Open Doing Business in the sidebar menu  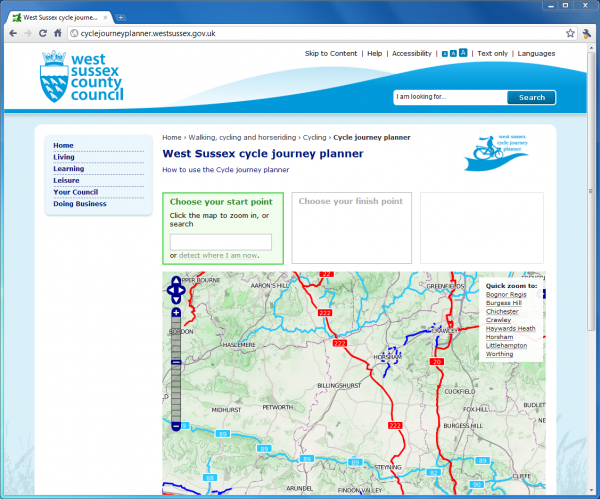(x=80, y=204)
